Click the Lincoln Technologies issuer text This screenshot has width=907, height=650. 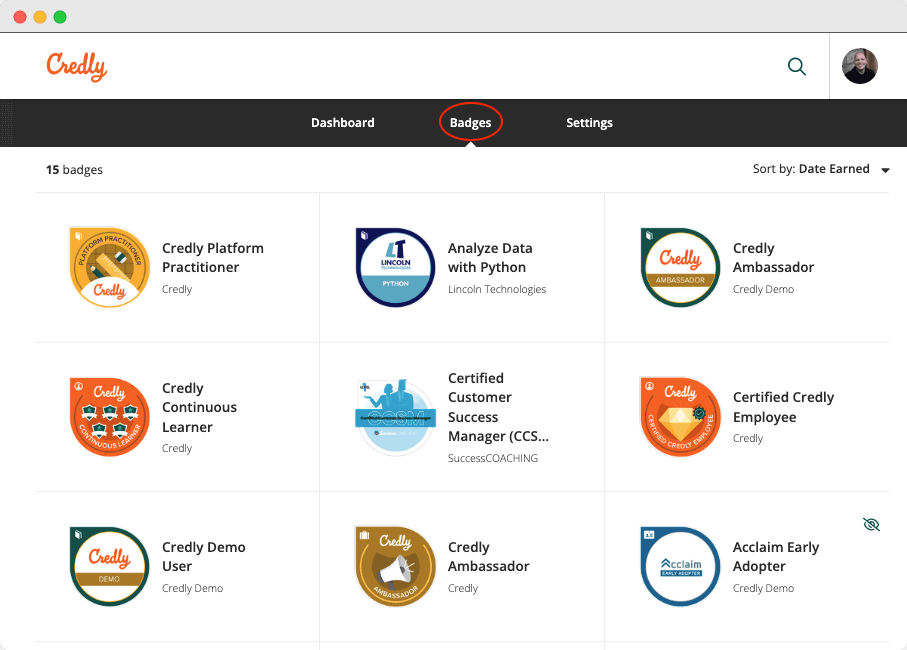[x=497, y=289]
